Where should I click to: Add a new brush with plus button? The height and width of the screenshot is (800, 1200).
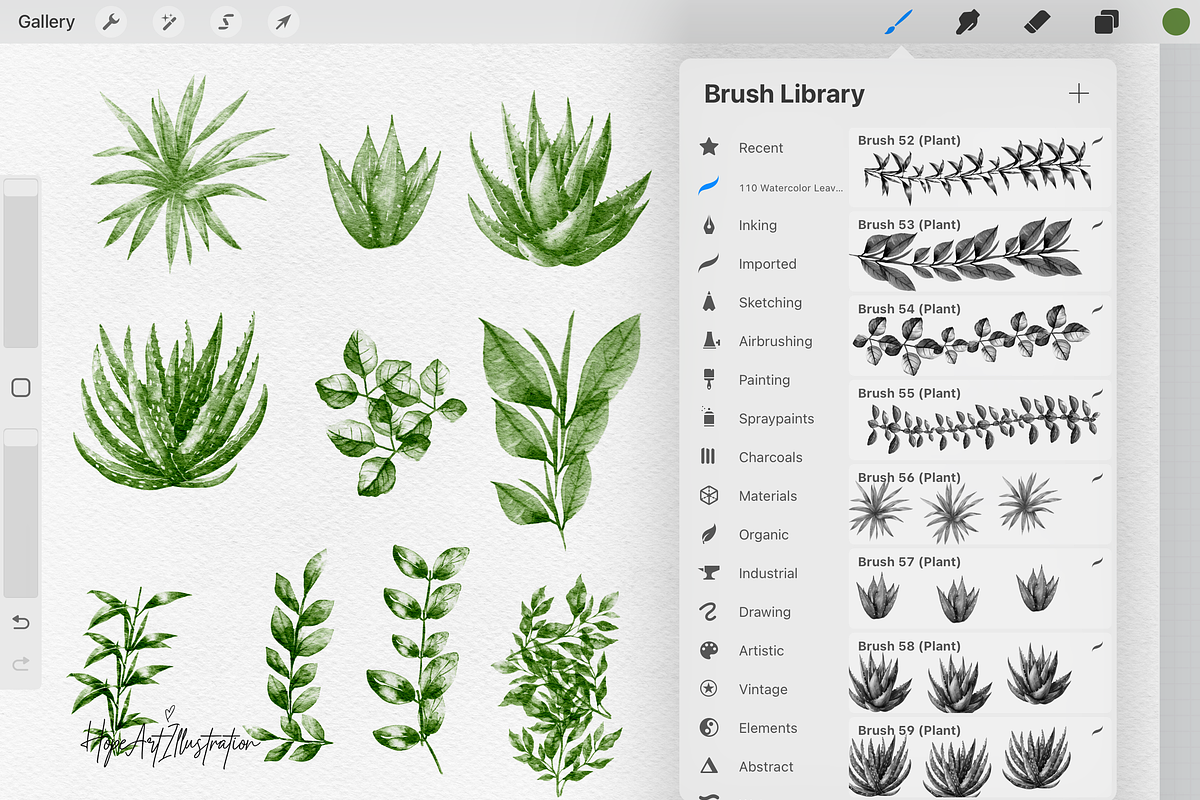click(1079, 94)
